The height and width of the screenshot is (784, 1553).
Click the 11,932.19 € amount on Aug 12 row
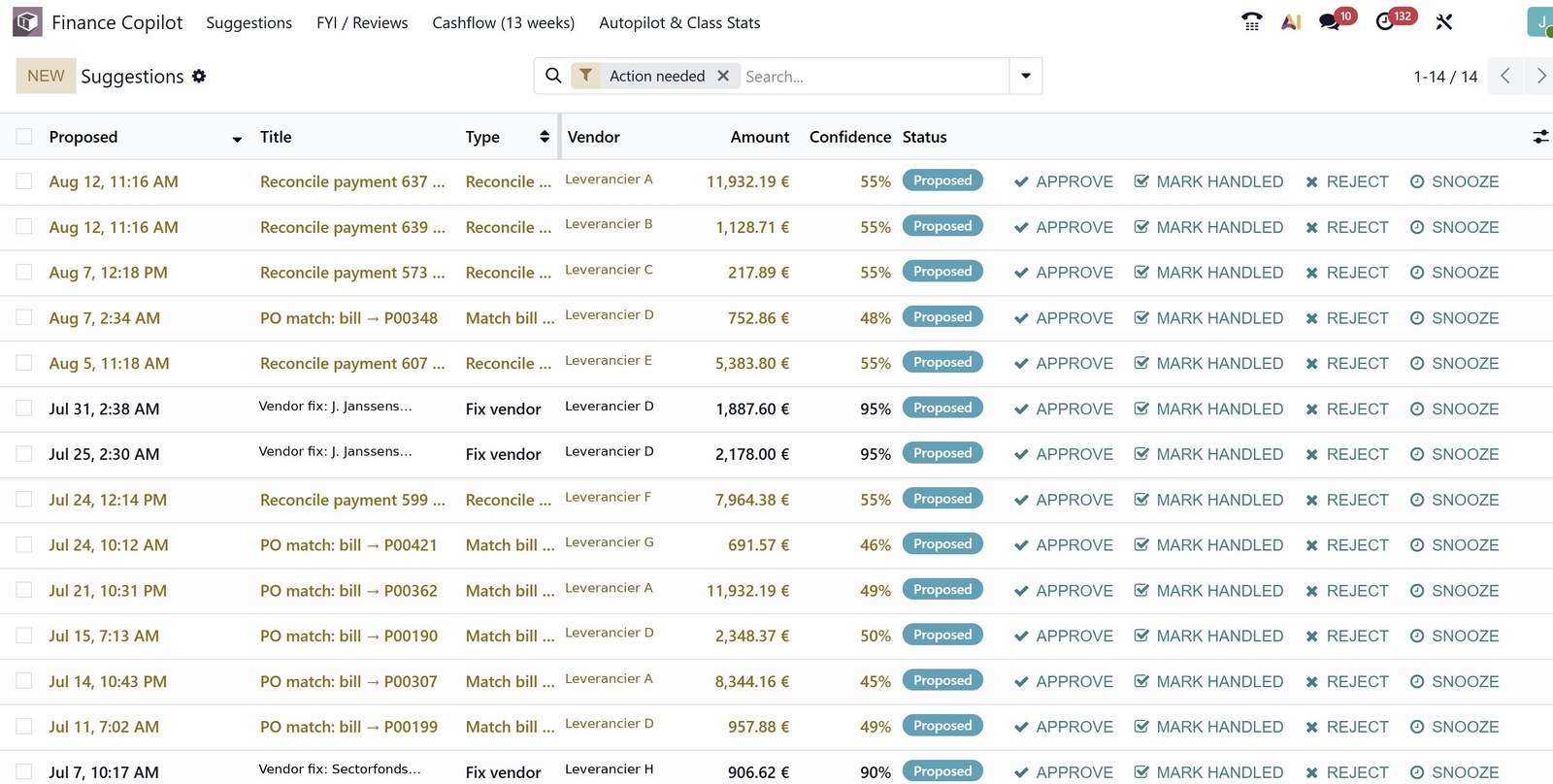(748, 181)
